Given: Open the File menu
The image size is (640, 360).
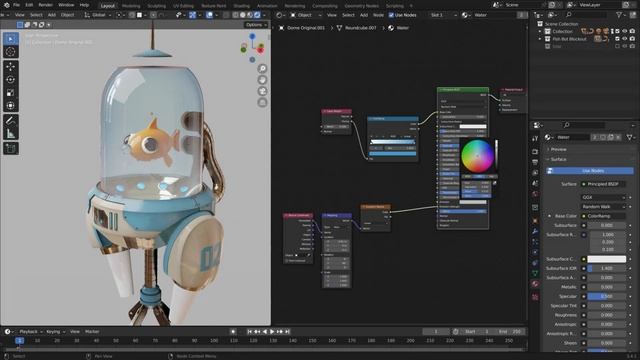Looking at the screenshot, I should pyautogui.click(x=16, y=5).
